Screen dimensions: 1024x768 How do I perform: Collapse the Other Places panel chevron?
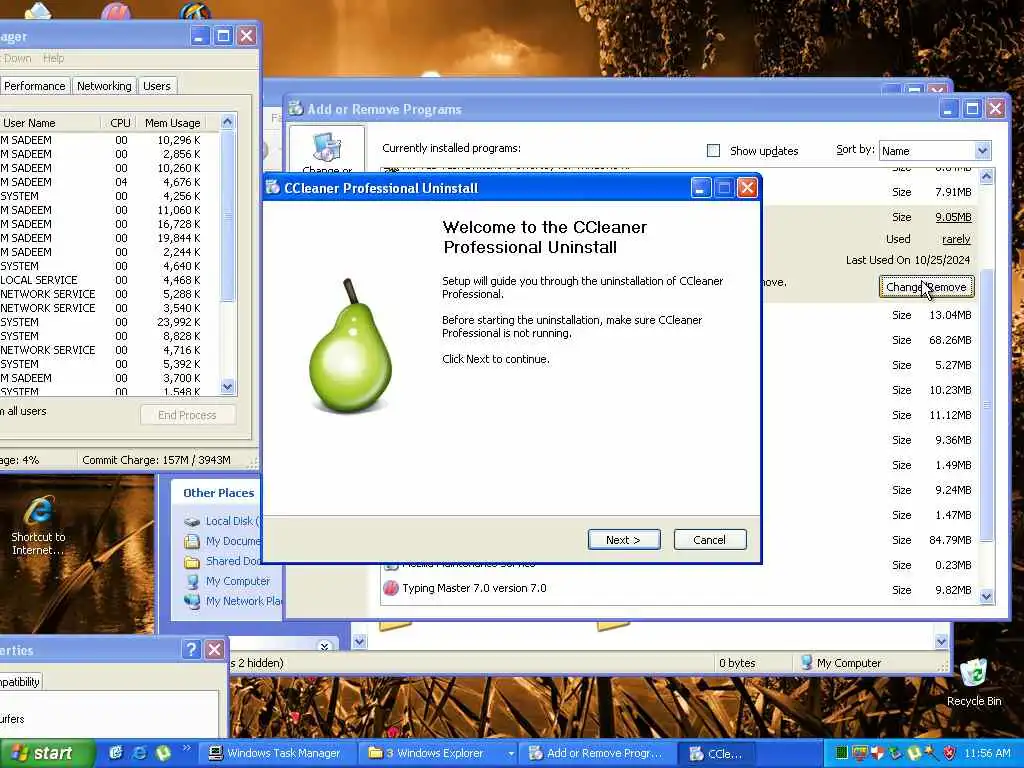coord(325,647)
